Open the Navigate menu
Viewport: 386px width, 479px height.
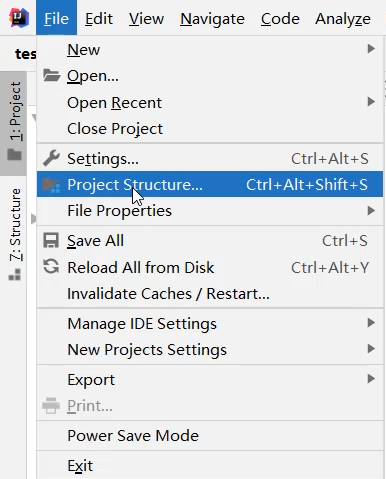[x=212, y=18]
